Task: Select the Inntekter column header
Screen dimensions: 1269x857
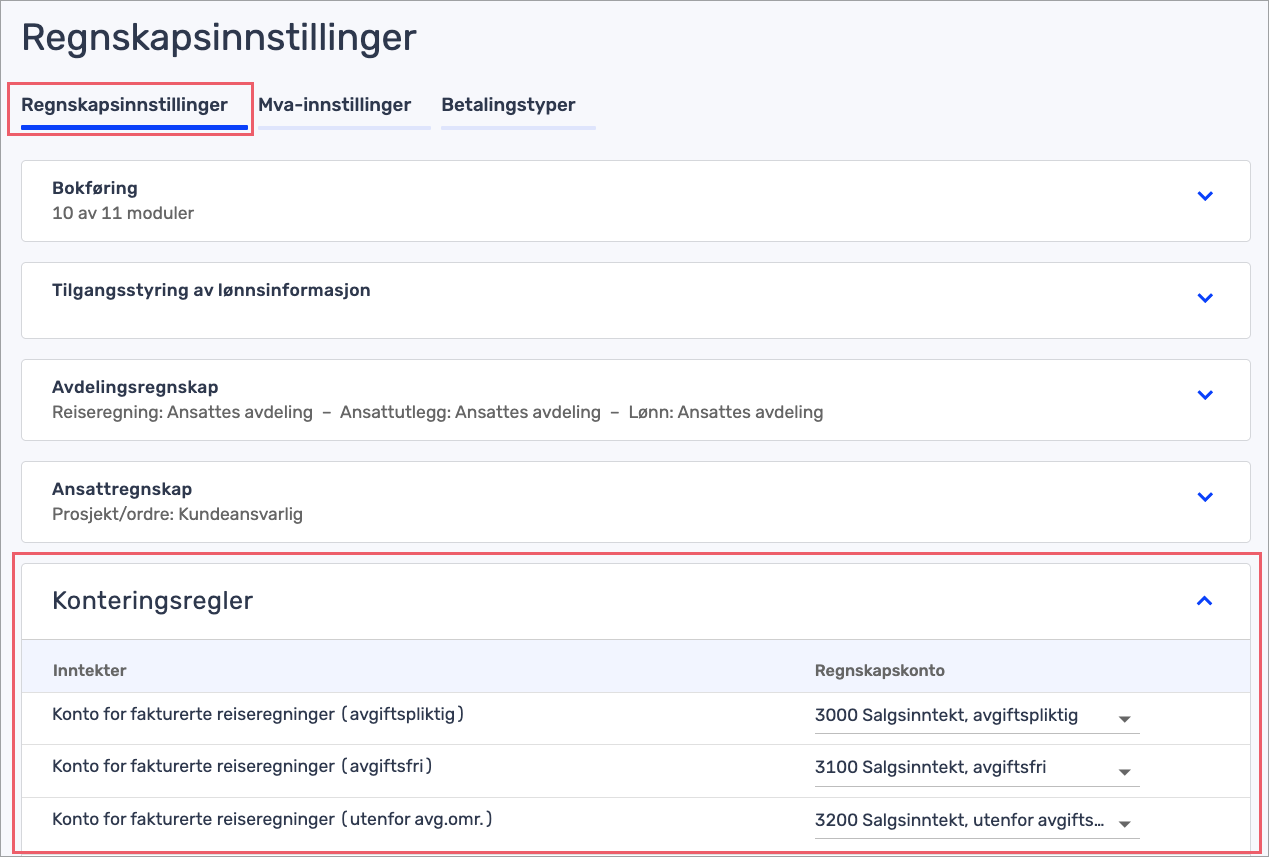Action: [89, 668]
